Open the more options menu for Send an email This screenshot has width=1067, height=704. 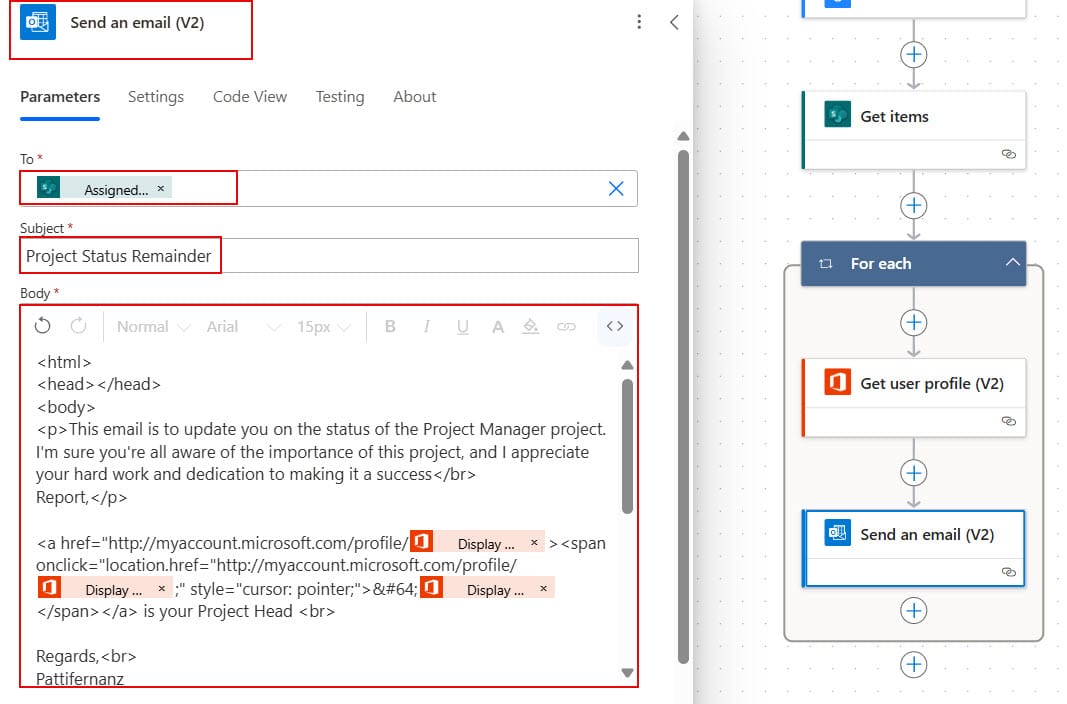coord(639,22)
